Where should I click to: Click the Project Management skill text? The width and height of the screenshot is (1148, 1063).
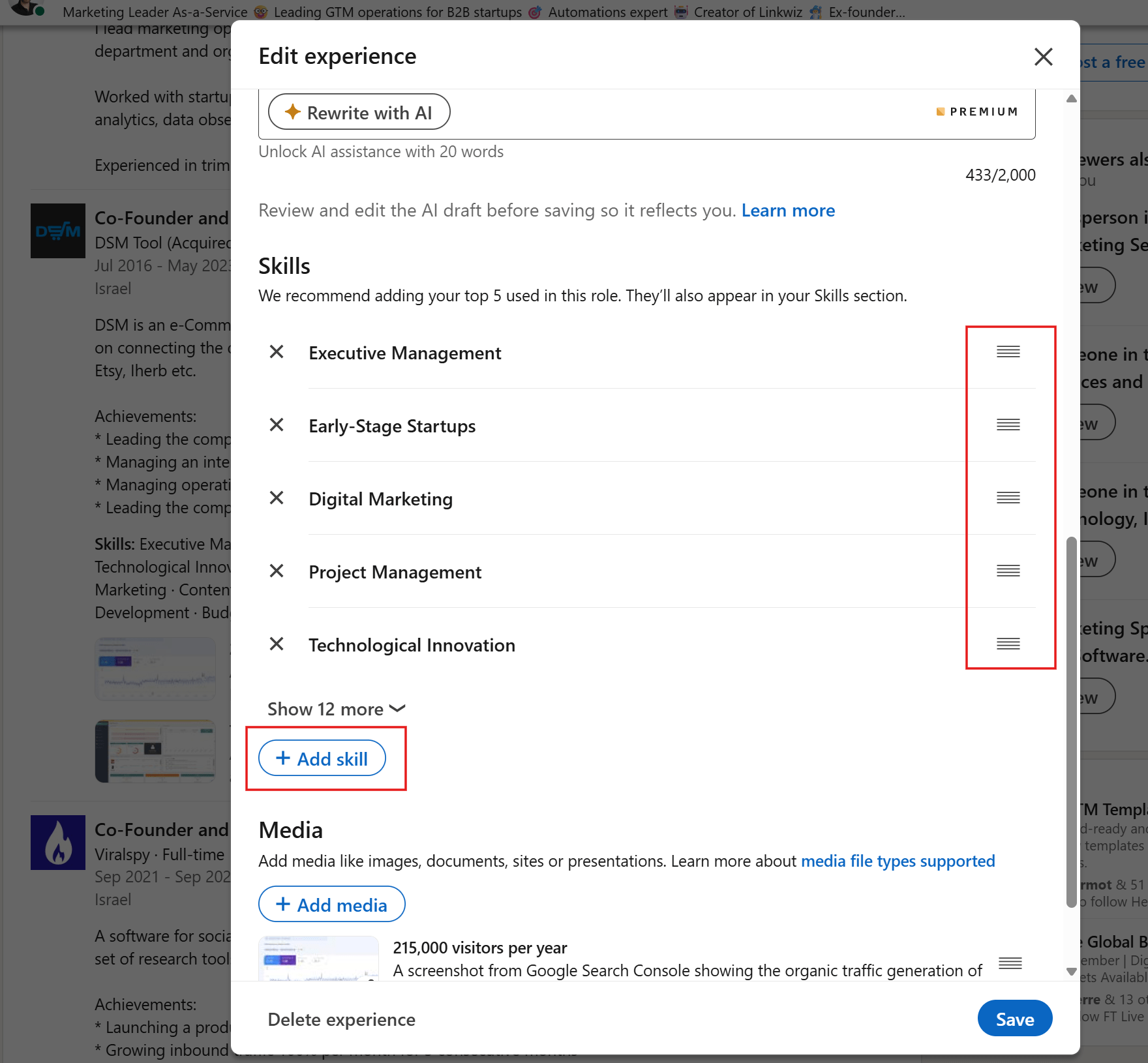[x=395, y=573]
